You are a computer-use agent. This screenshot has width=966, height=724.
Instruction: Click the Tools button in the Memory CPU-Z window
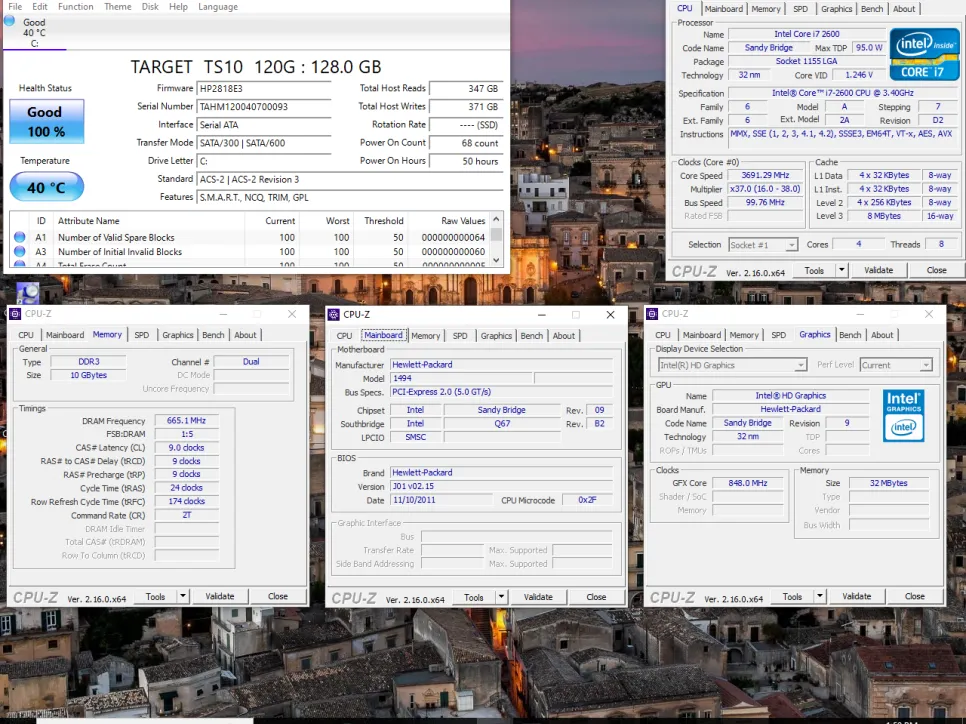[x=155, y=596]
